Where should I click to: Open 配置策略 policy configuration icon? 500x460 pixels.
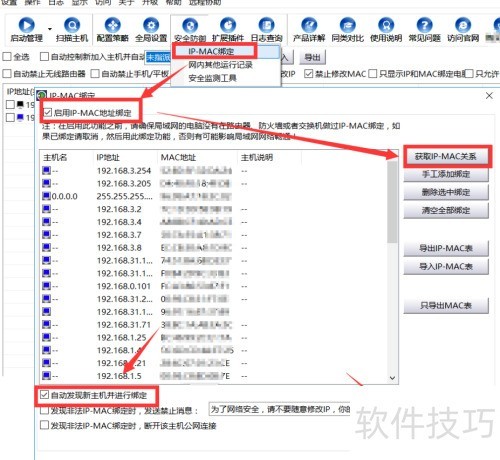click(113, 25)
